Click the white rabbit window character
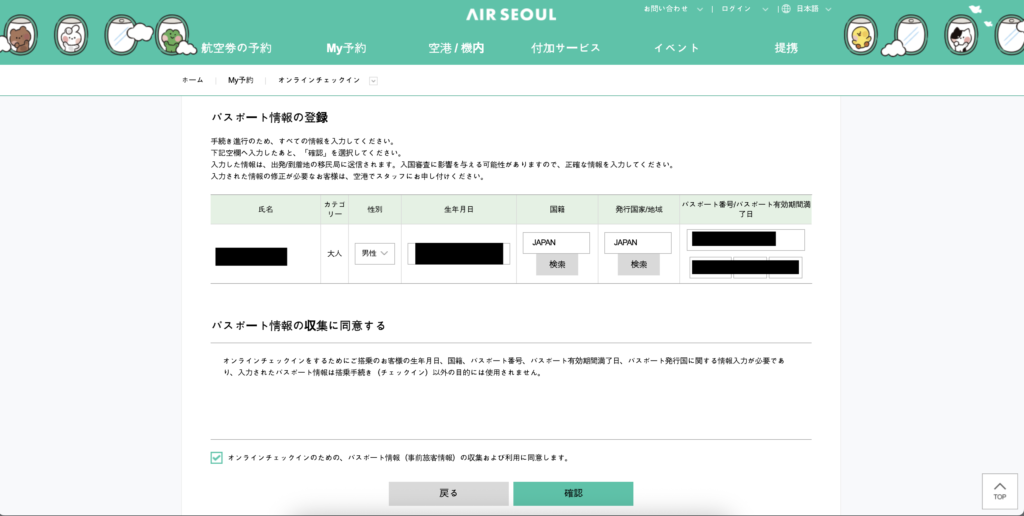Screen dimensions: 1024x516 pyautogui.click(x=71, y=35)
